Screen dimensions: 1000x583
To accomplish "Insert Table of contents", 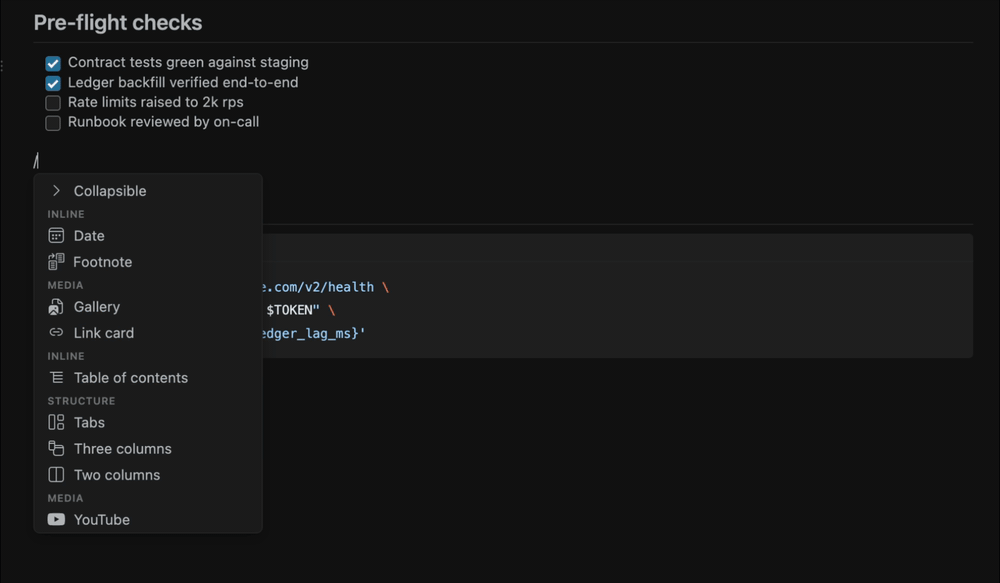I will [148, 378].
